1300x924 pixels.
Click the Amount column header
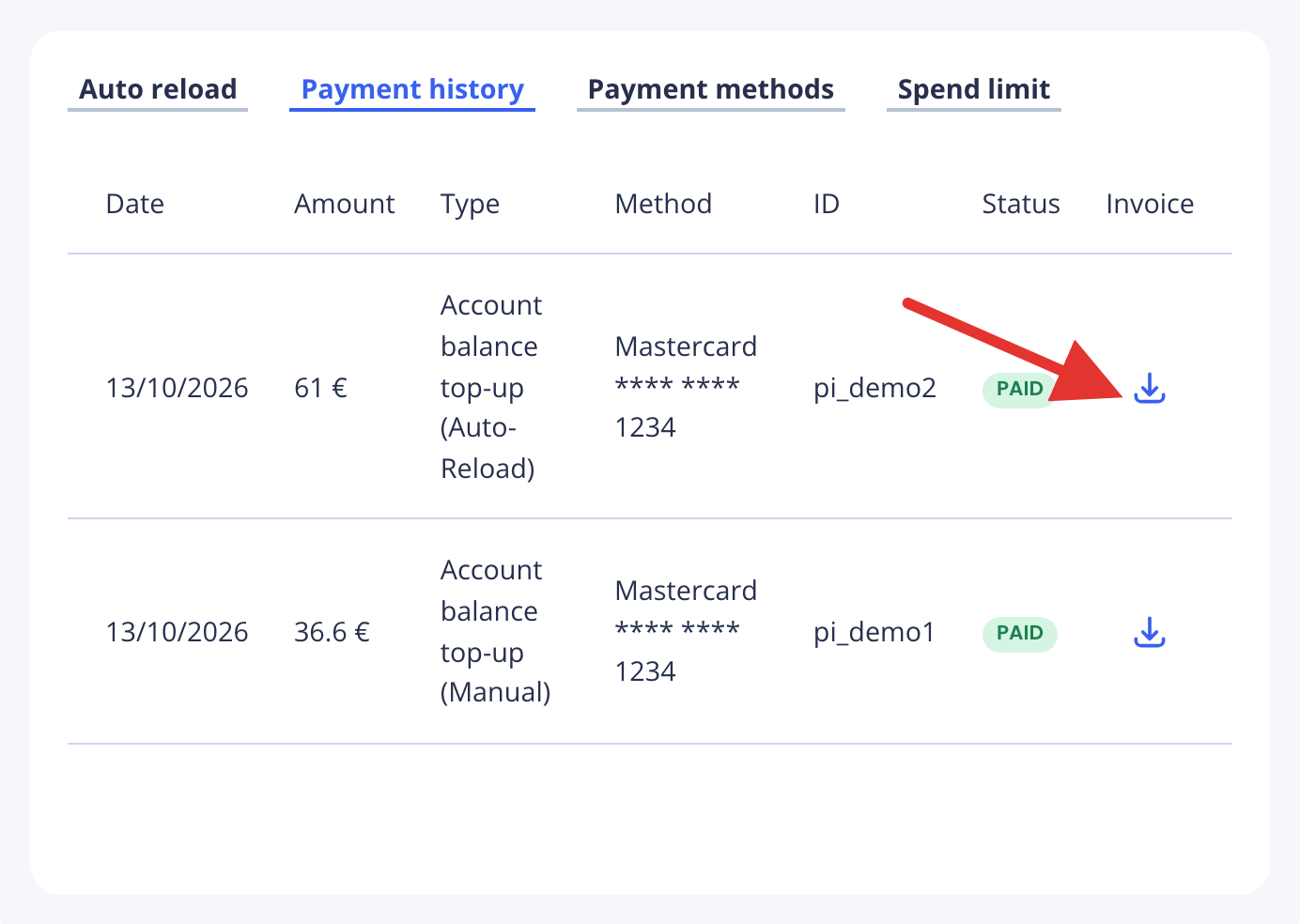point(345,204)
